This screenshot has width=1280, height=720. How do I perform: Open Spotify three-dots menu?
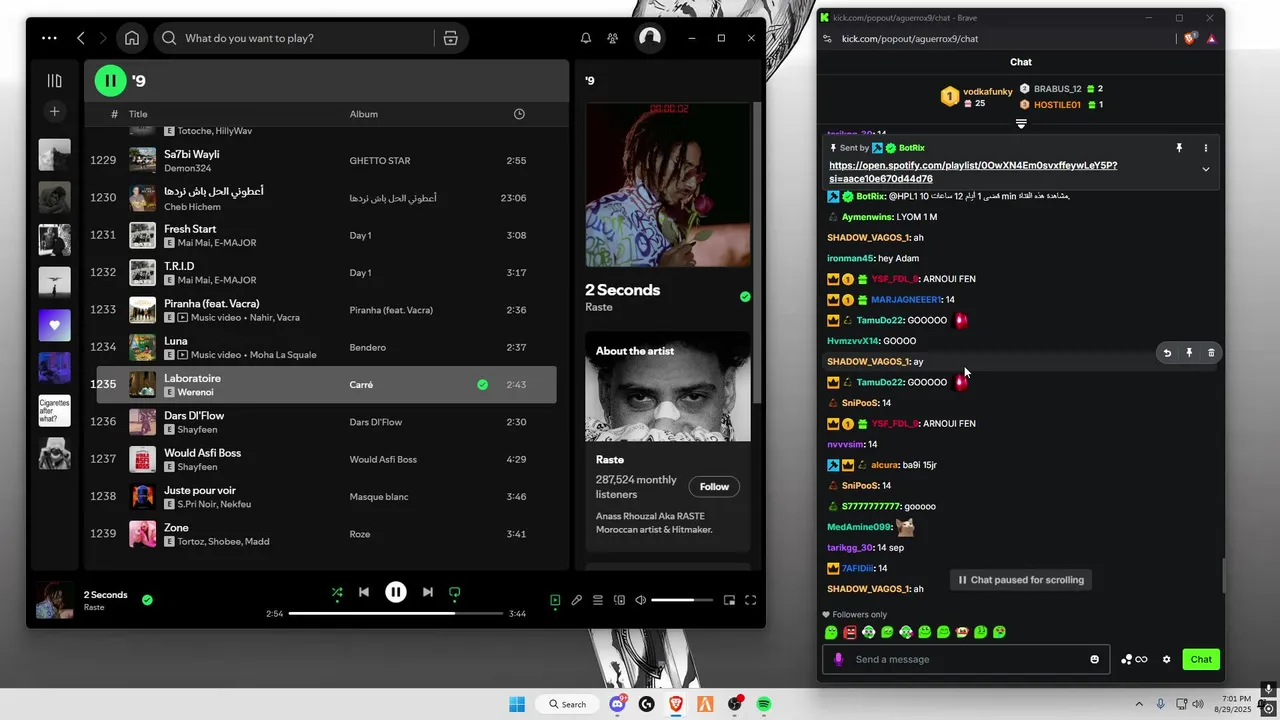(49, 38)
